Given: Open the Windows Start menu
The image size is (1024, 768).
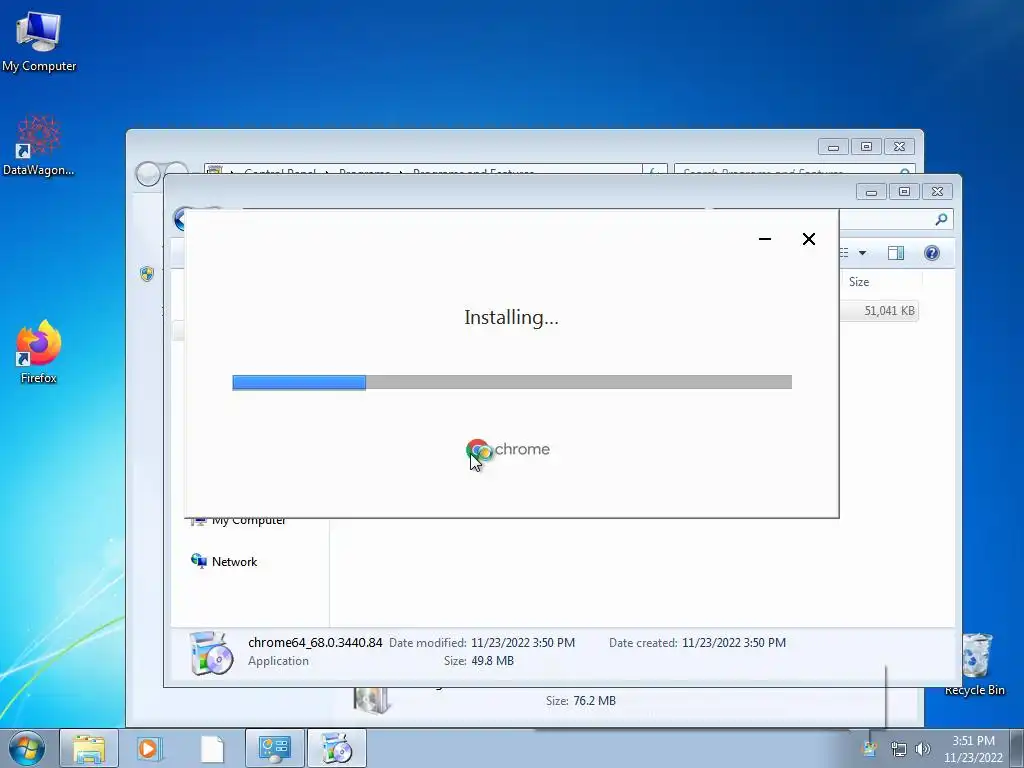Looking at the screenshot, I should pos(27,748).
